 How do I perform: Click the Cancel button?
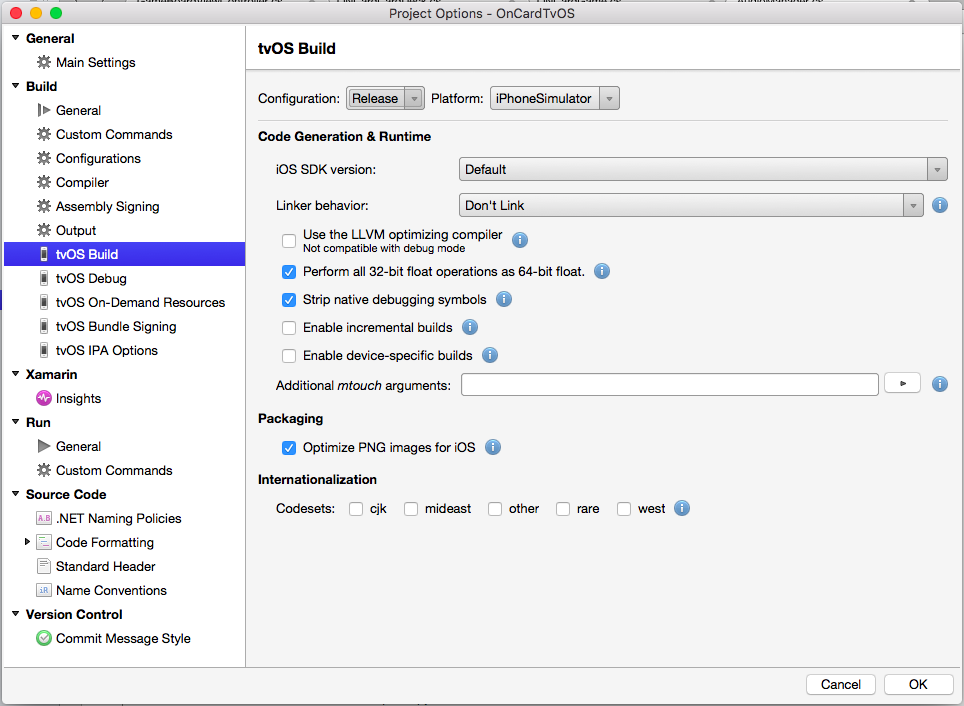click(840, 684)
